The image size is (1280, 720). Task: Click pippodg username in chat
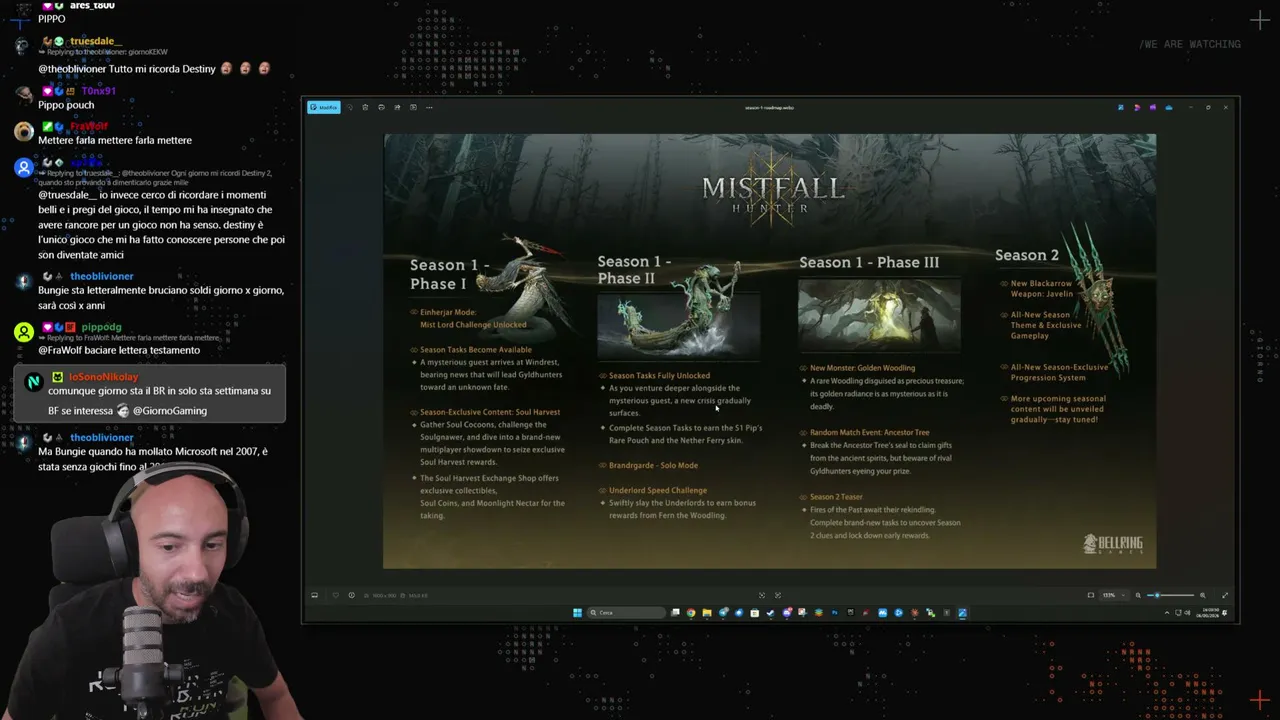[x=102, y=327]
